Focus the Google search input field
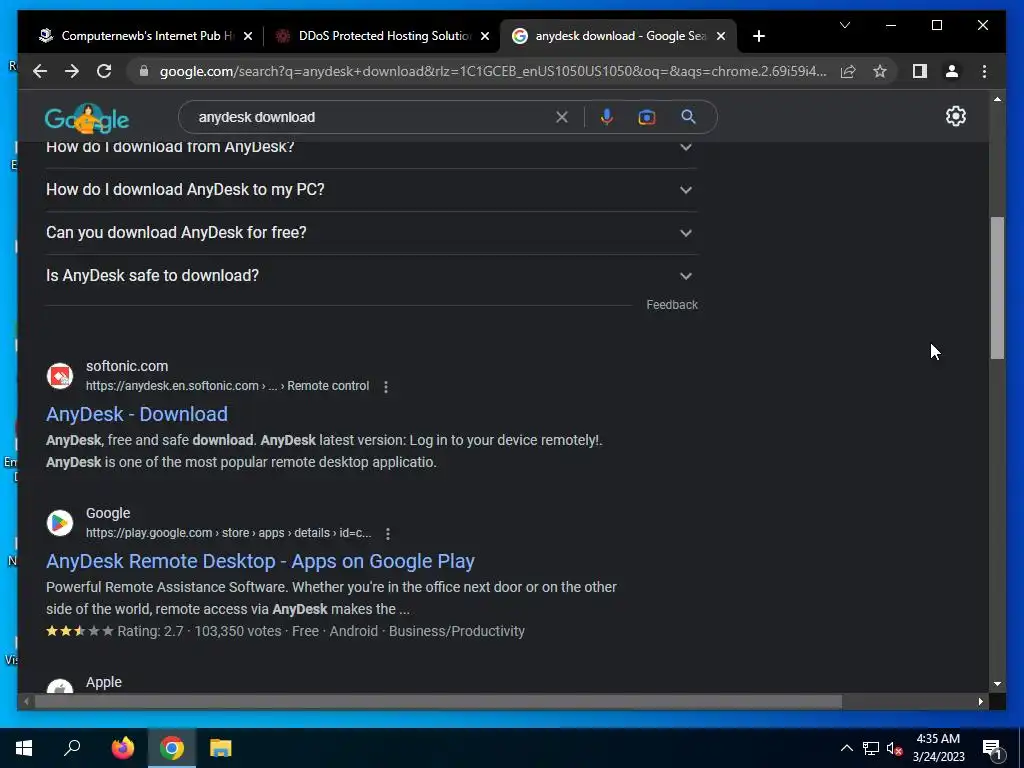This screenshot has width=1024, height=768. click(372, 117)
